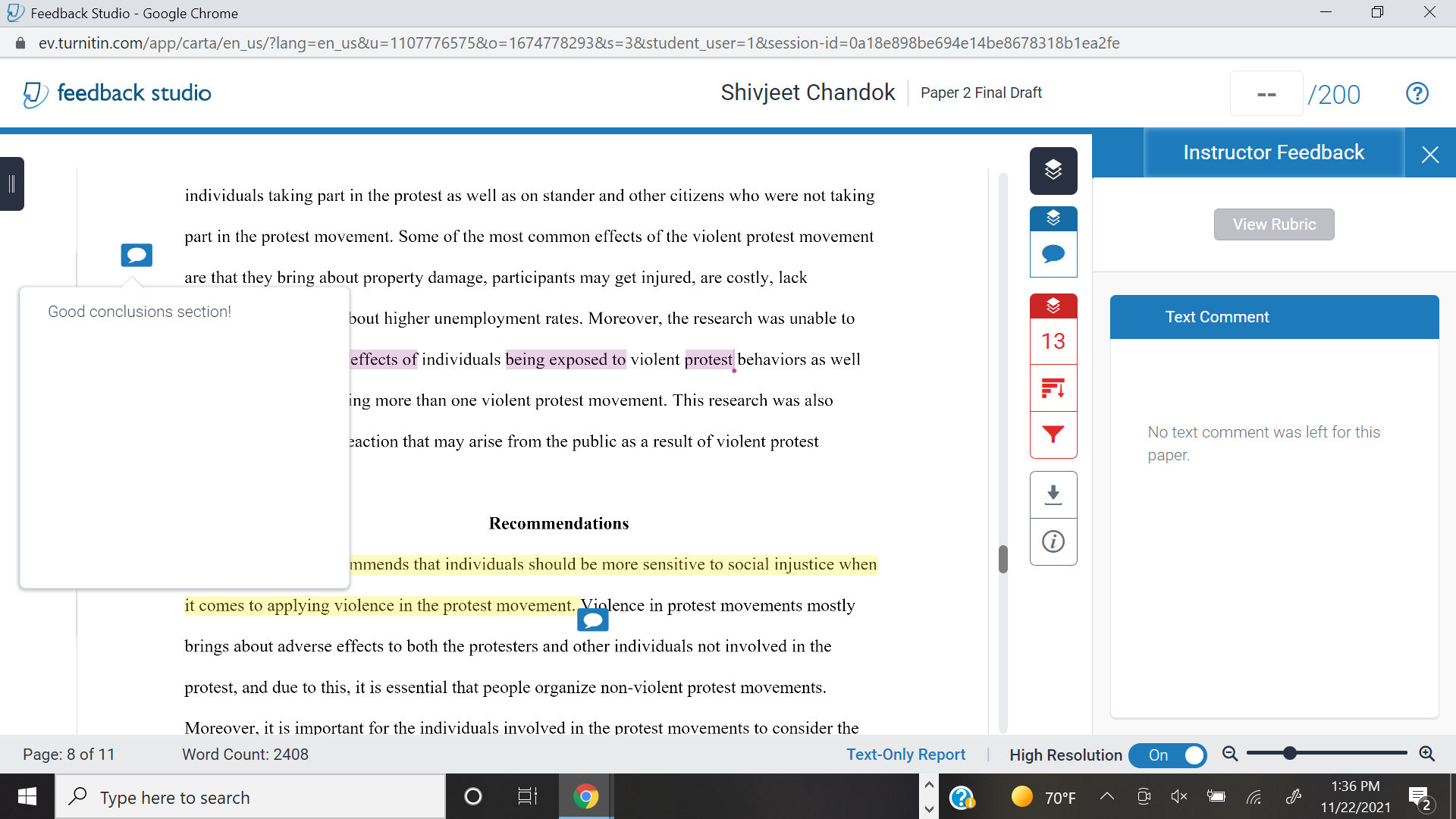Click the Recommendations heading
The image size is (1456, 819).
click(x=559, y=523)
